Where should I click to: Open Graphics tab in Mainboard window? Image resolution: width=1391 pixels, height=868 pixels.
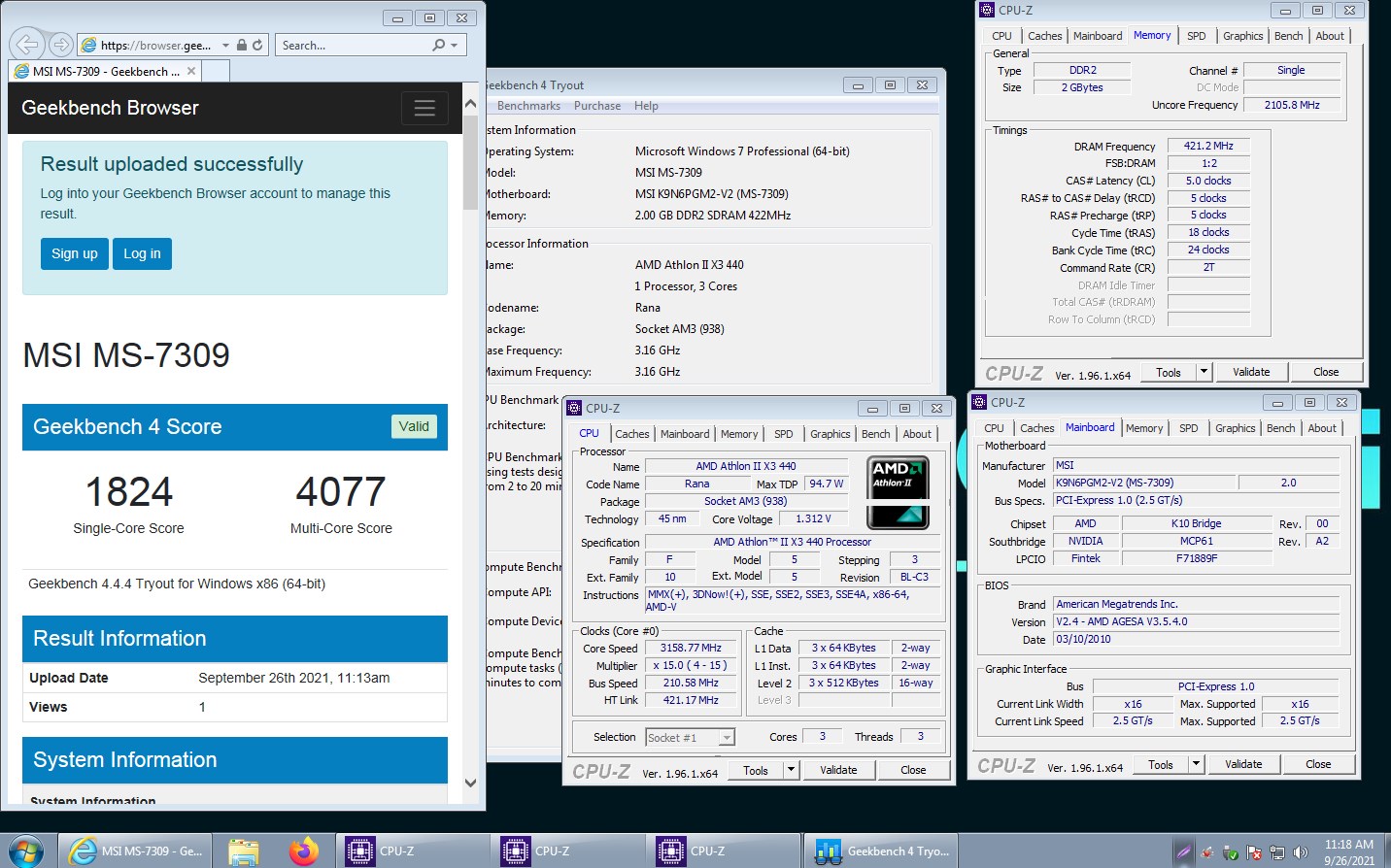point(1236,428)
